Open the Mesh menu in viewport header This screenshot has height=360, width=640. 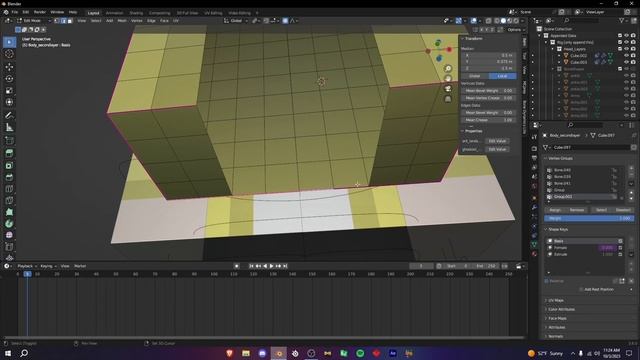coord(122,20)
